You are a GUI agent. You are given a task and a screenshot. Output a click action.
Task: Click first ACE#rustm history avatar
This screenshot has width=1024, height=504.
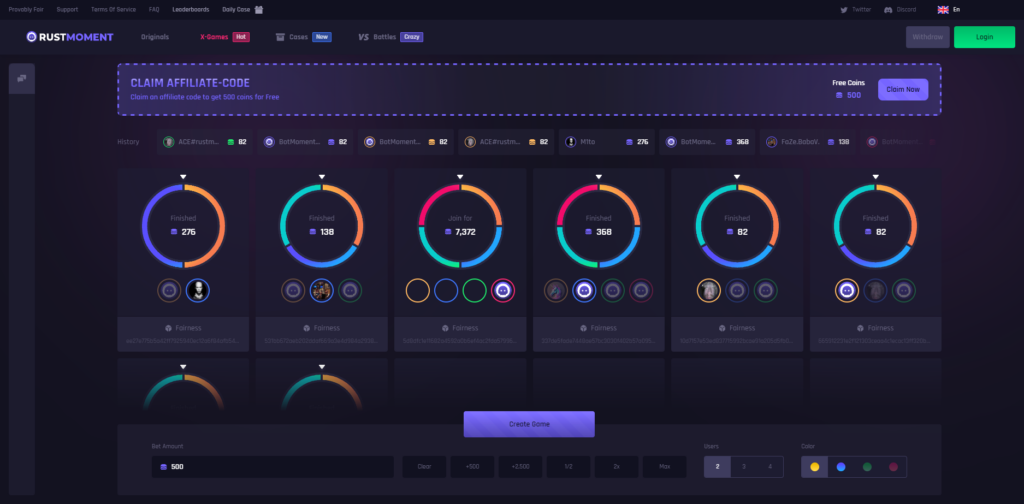(x=168, y=142)
